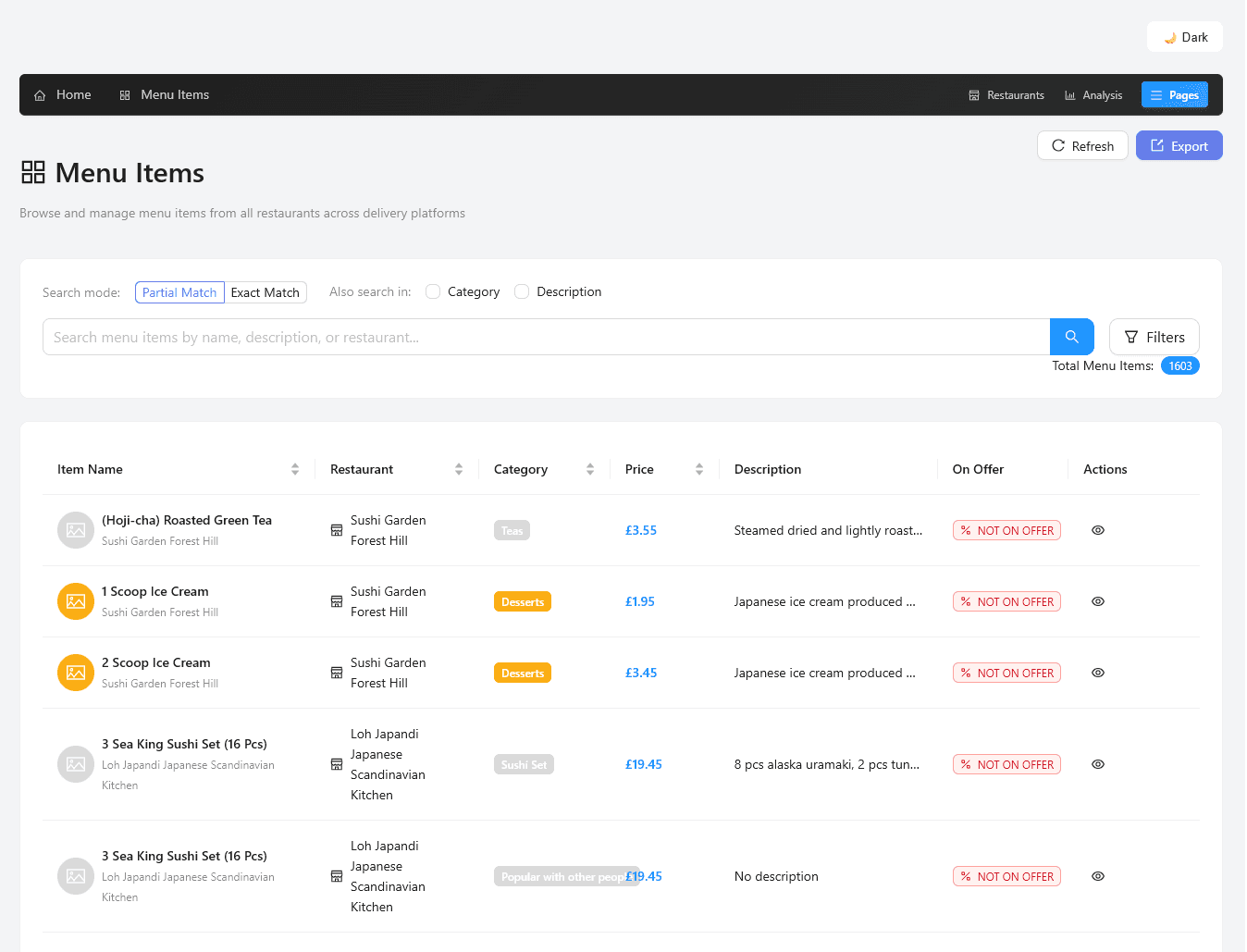Click eye icon for Roasted Green Tea row

tap(1097, 530)
